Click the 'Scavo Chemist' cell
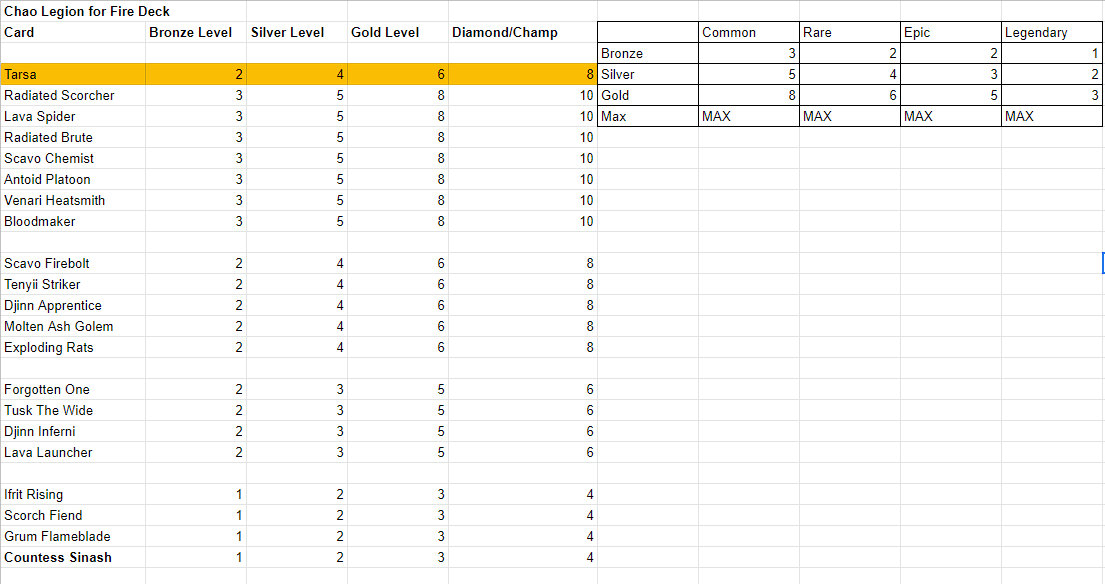 click(x=73, y=159)
